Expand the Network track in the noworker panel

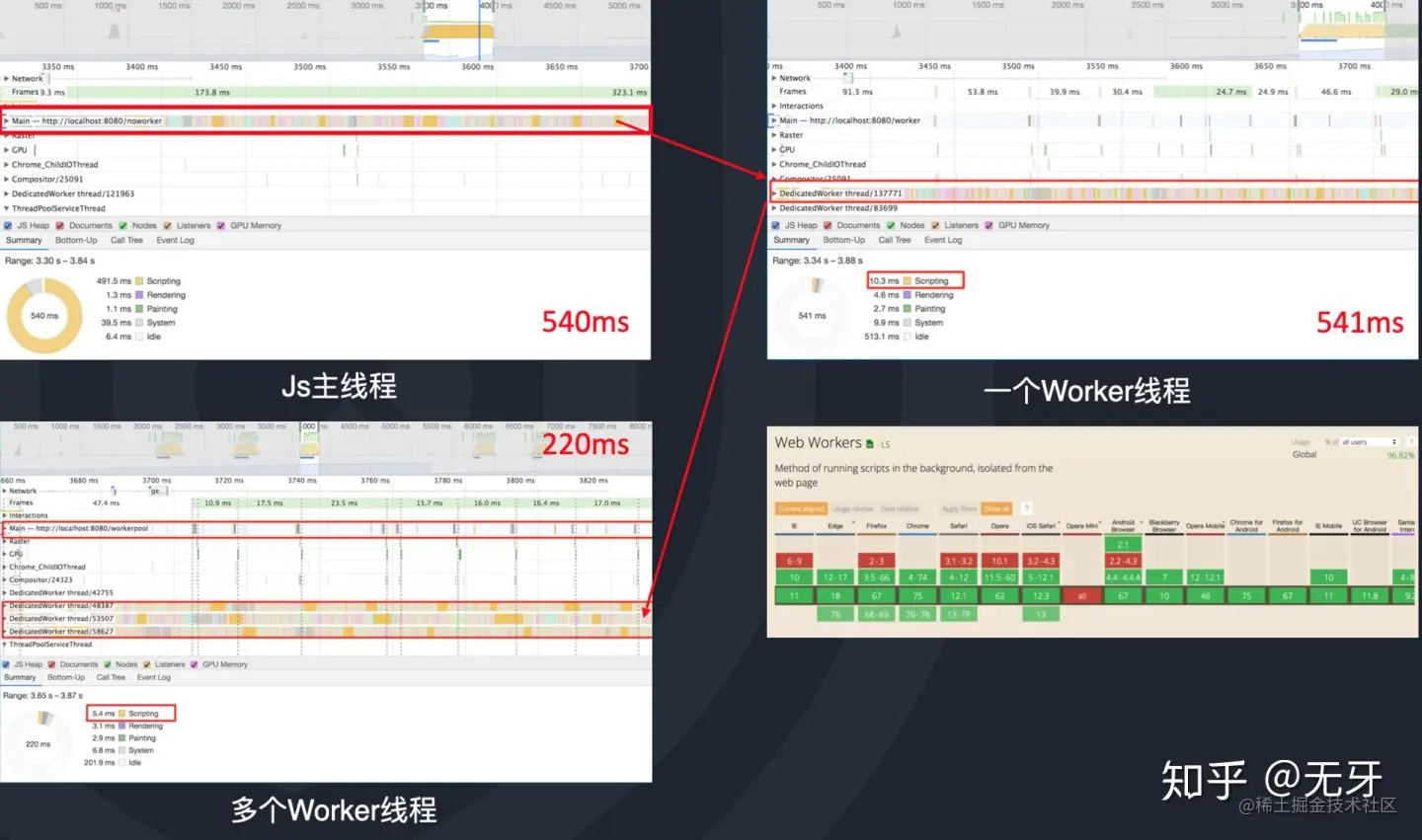pyautogui.click(x=6, y=79)
